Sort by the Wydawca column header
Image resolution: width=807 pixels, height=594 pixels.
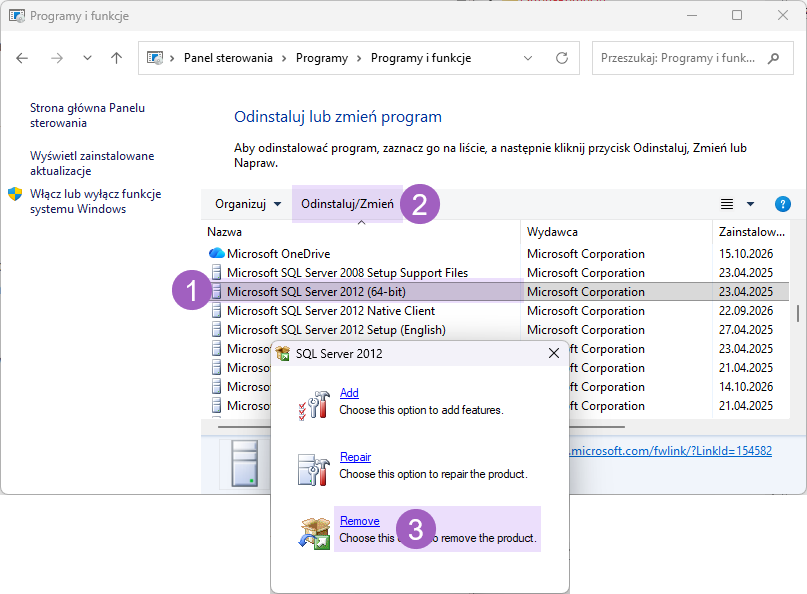point(552,232)
